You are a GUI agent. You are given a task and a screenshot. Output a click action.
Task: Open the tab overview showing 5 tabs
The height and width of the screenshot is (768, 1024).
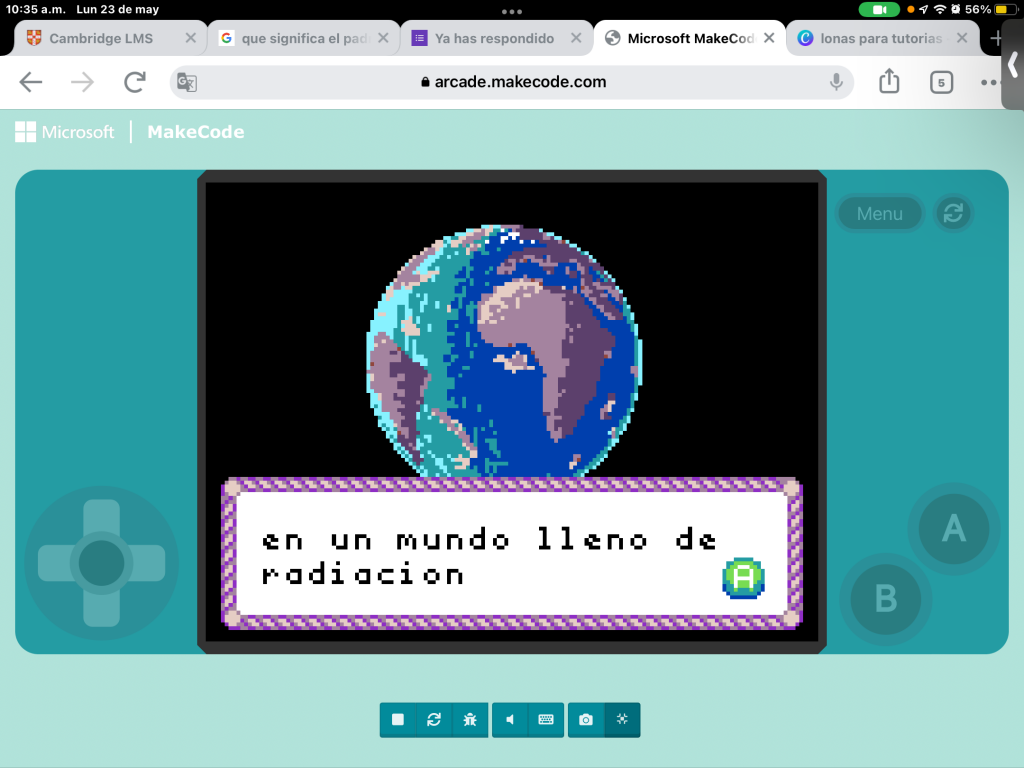941,82
